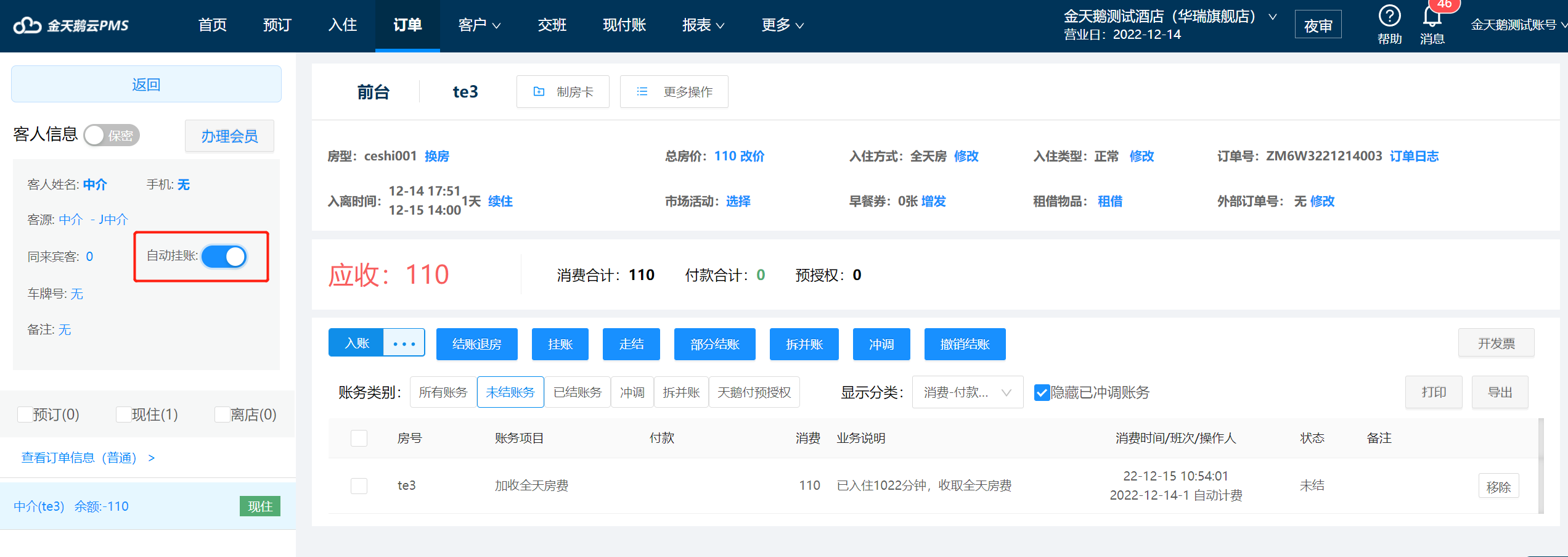The height and width of the screenshot is (557, 1568).
Task: Go to the 首页 menu item
Action: point(213,25)
